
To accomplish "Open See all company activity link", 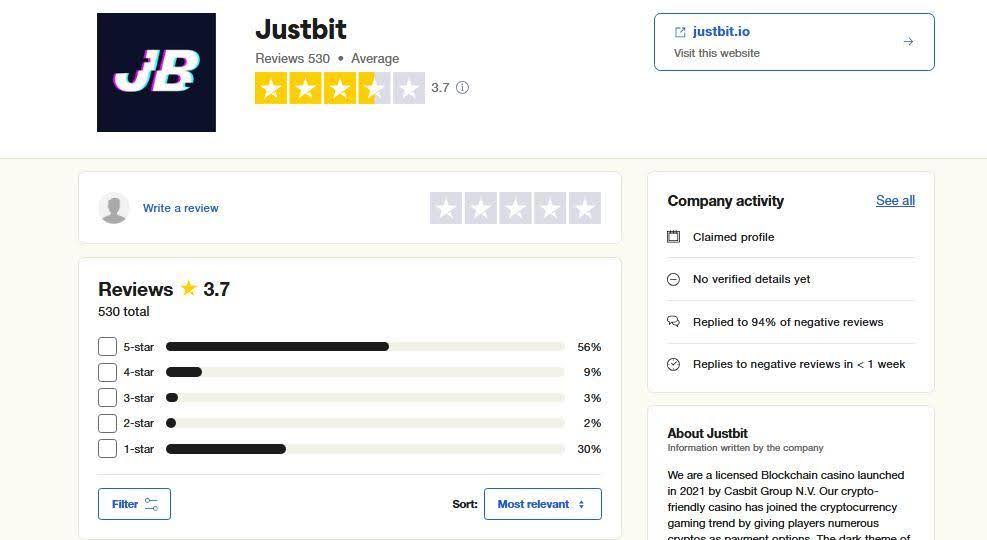I will tap(895, 201).
